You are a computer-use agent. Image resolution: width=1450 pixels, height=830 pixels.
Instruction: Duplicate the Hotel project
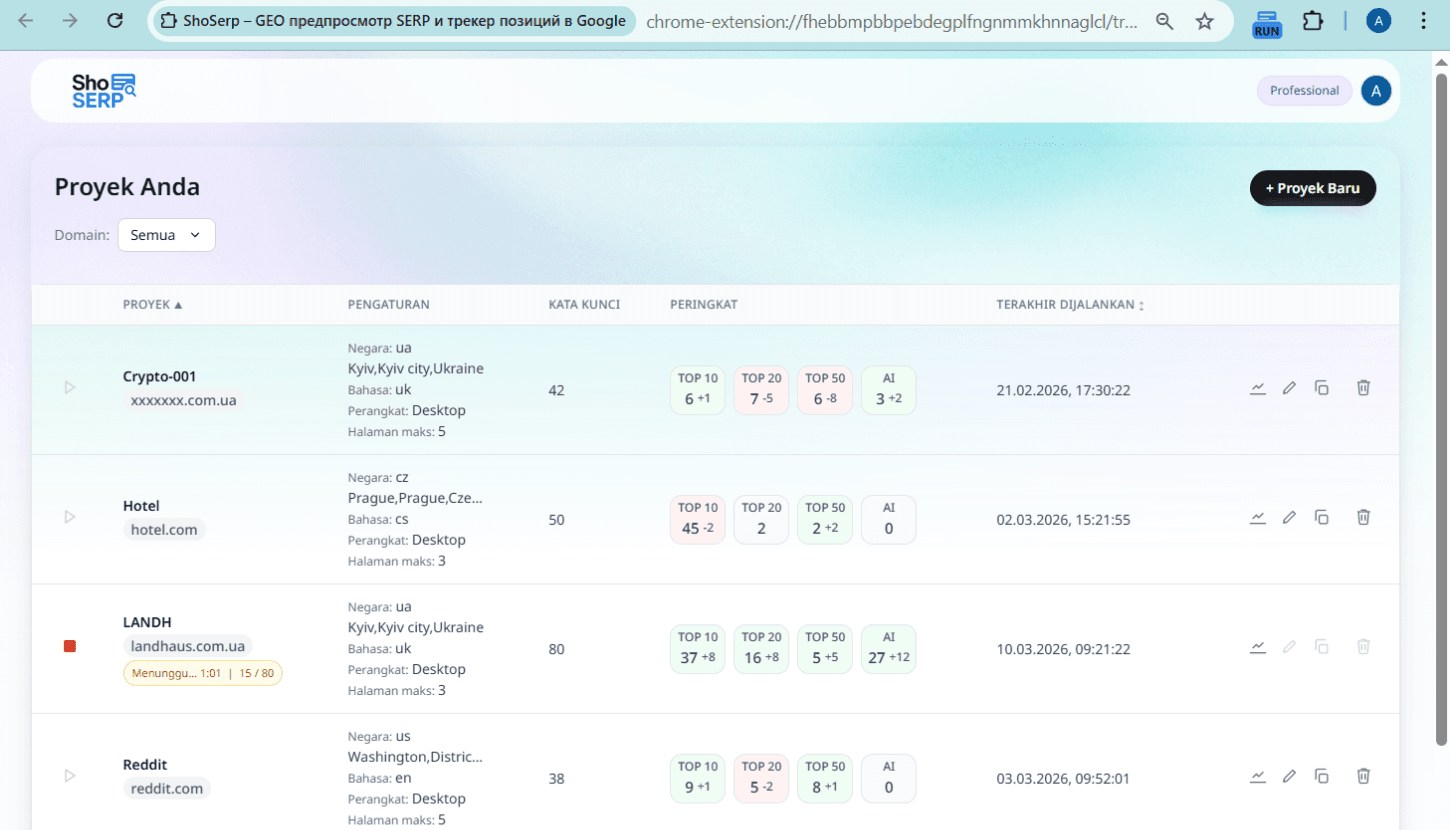pos(1321,517)
